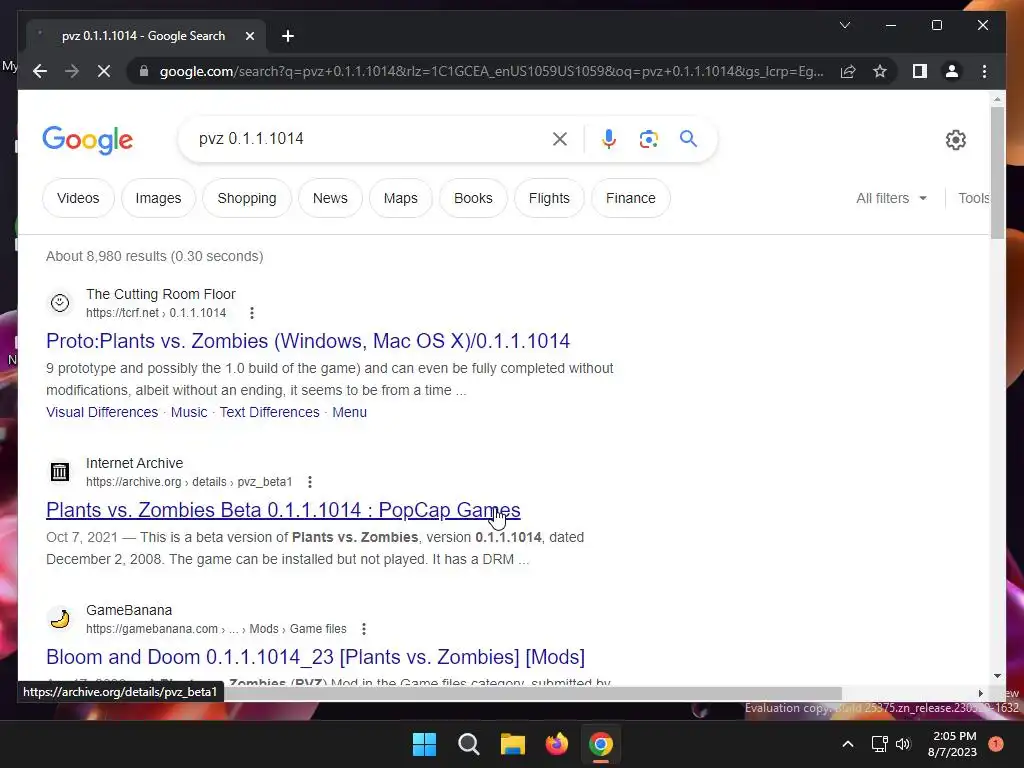Open File Explorer from taskbar
Viewport: 1024px width, 768px height.
[x=513, y=744]
